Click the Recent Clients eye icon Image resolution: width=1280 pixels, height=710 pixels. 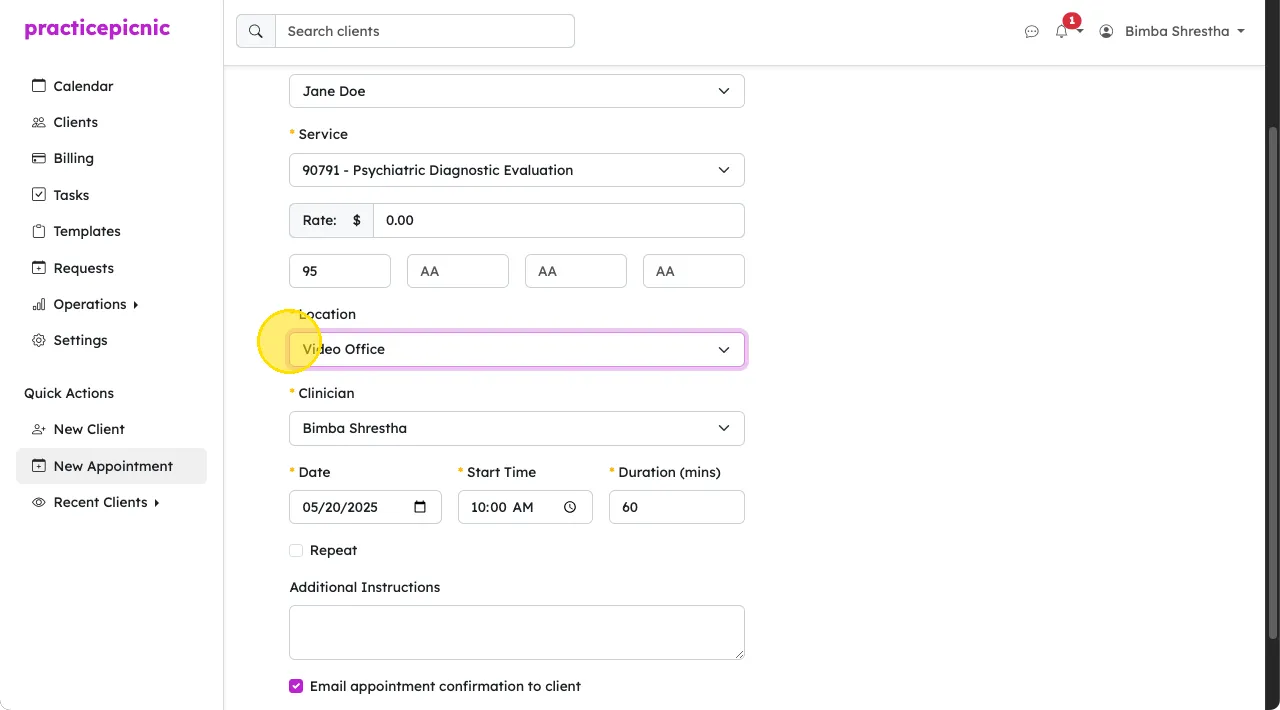[39, 502]
